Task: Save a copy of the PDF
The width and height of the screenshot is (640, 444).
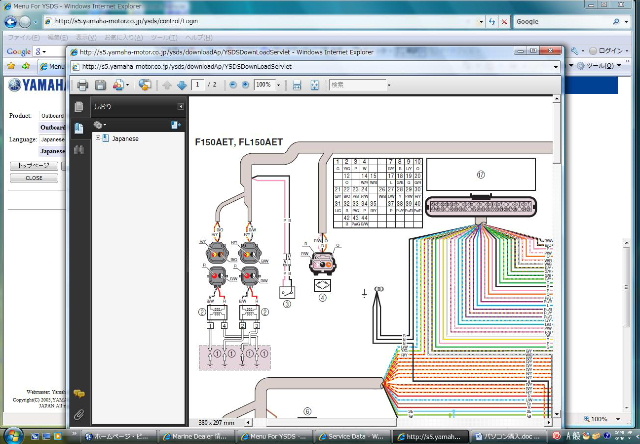Action: click(x=100, y=85)
